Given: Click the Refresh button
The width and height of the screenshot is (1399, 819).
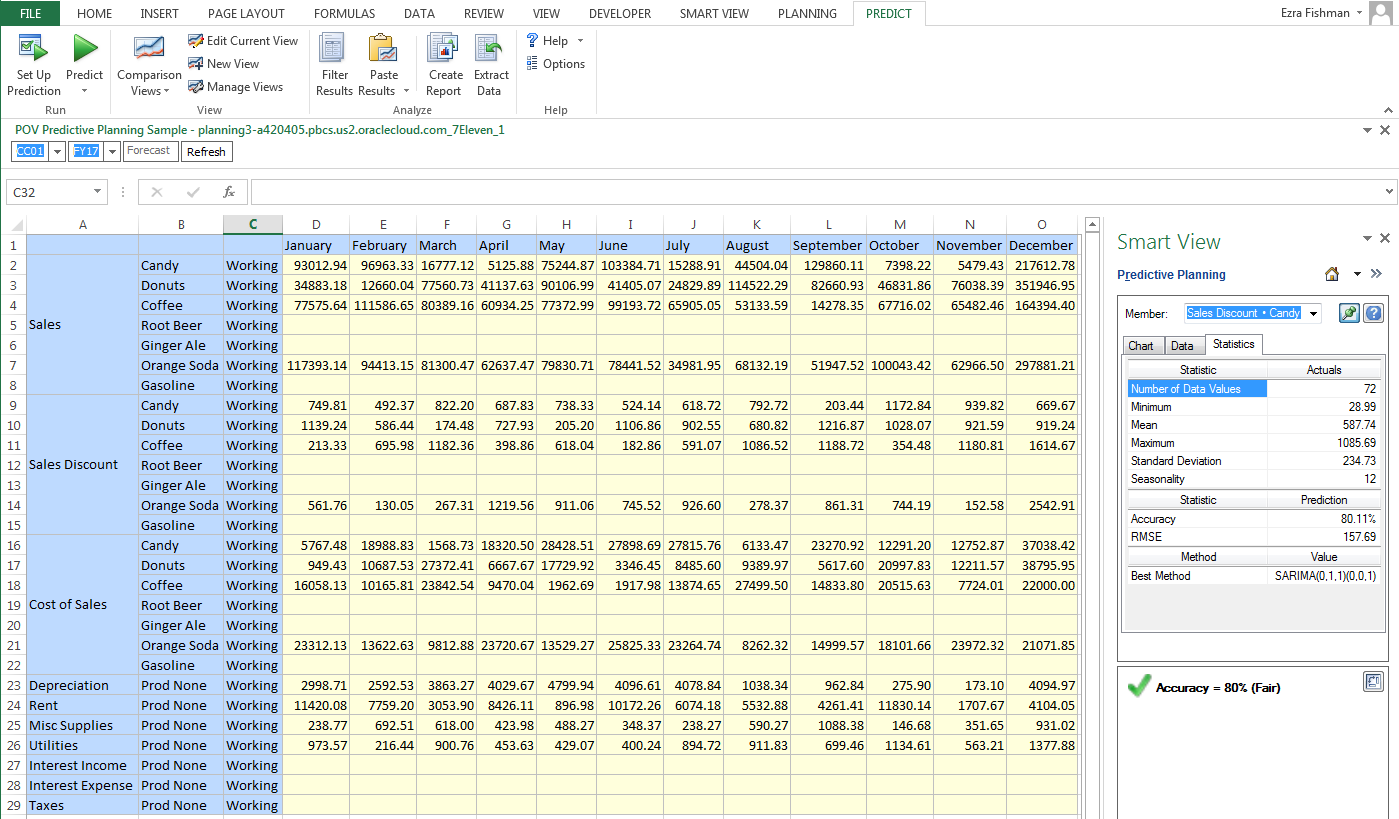Looking at the screenshot, I should [x=206, y=151].
